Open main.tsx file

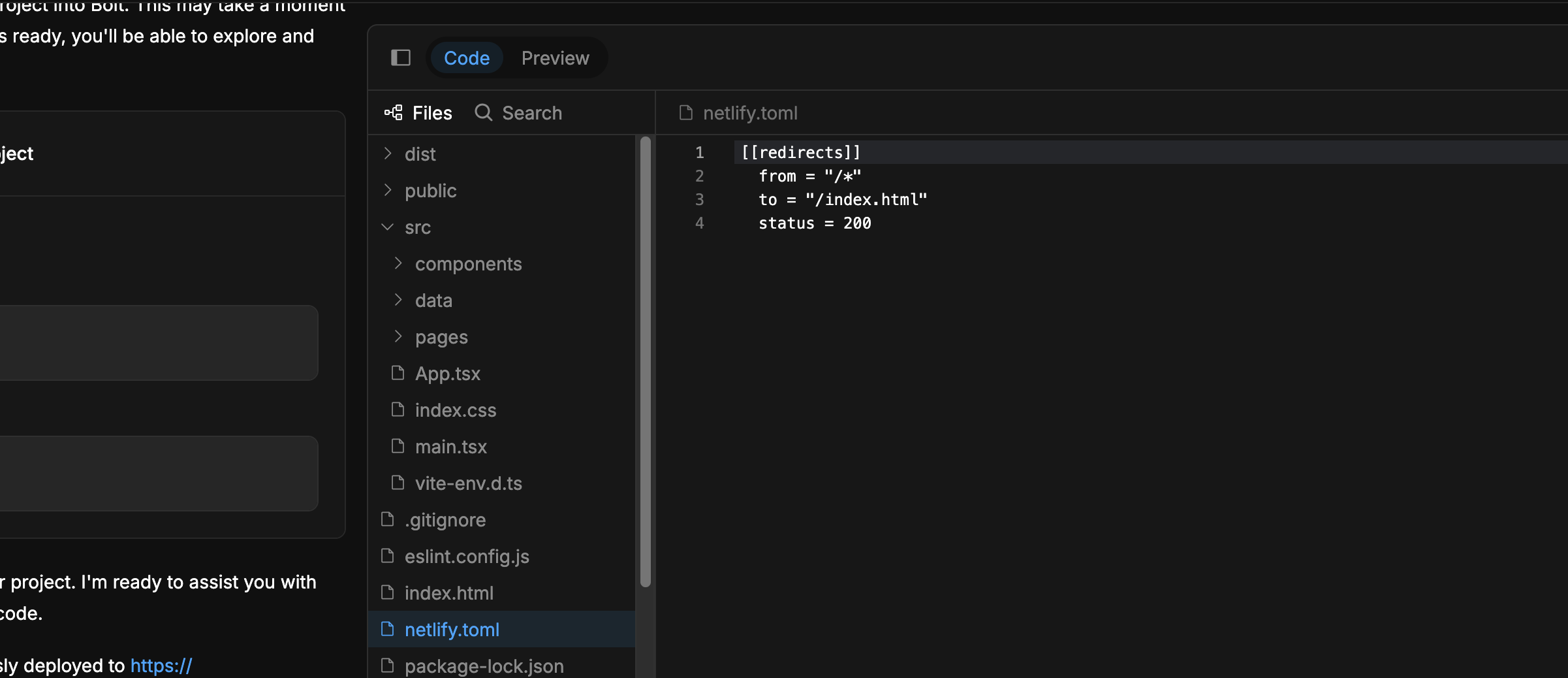(501, 447)
